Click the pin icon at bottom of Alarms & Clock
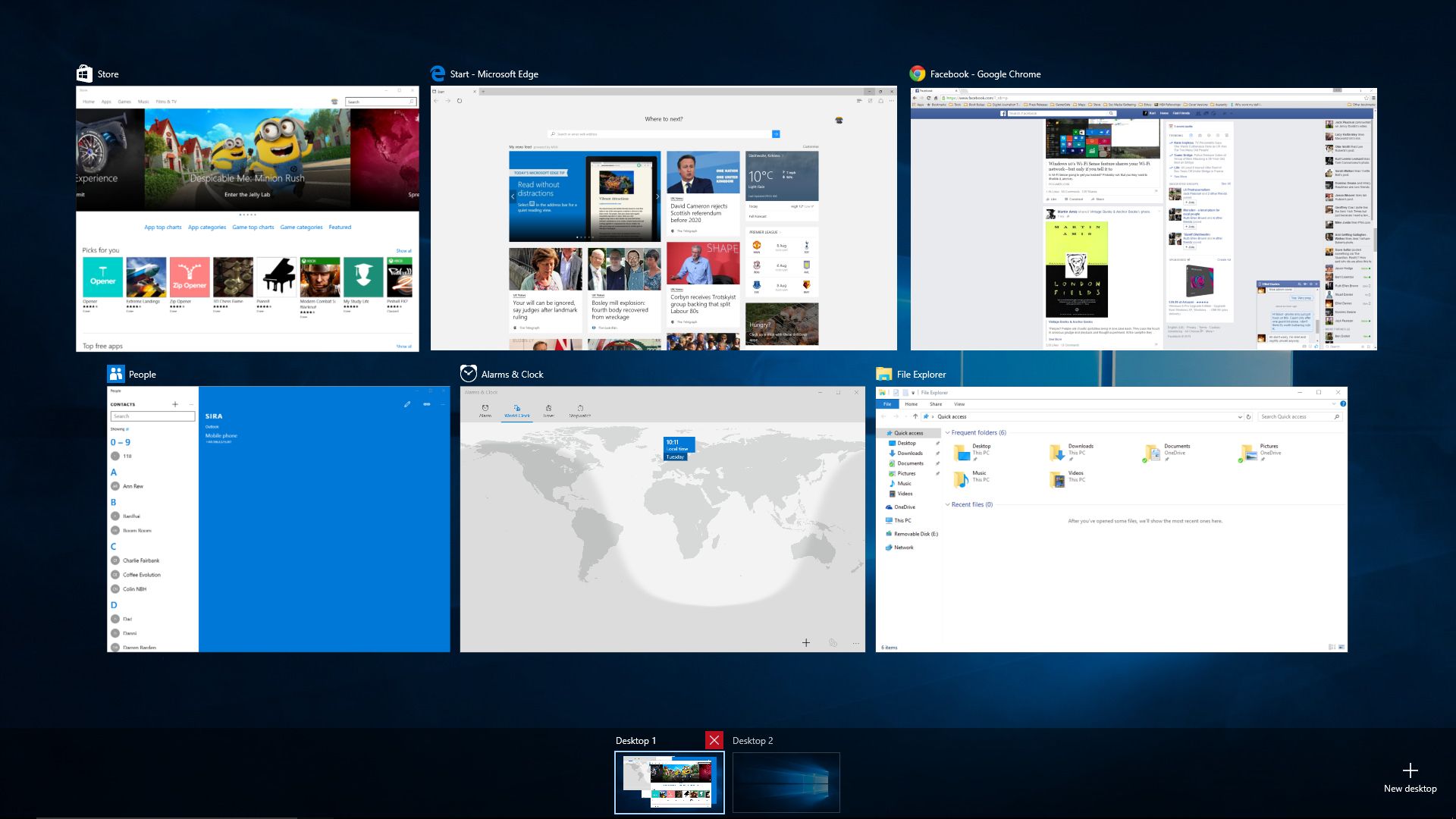 (x=833, y=642)
